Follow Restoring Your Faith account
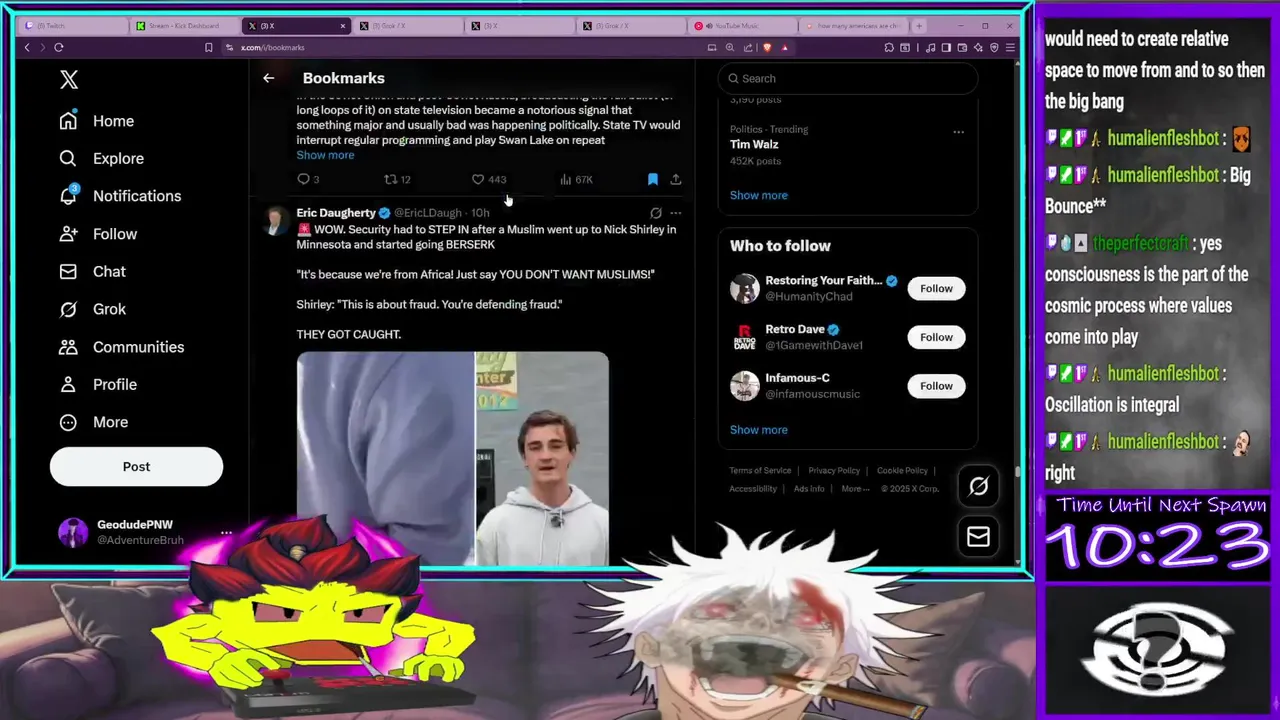Image resolution: width=1280 pixels, height=720 pixels. pyautogui.click(x=936, y=288)
